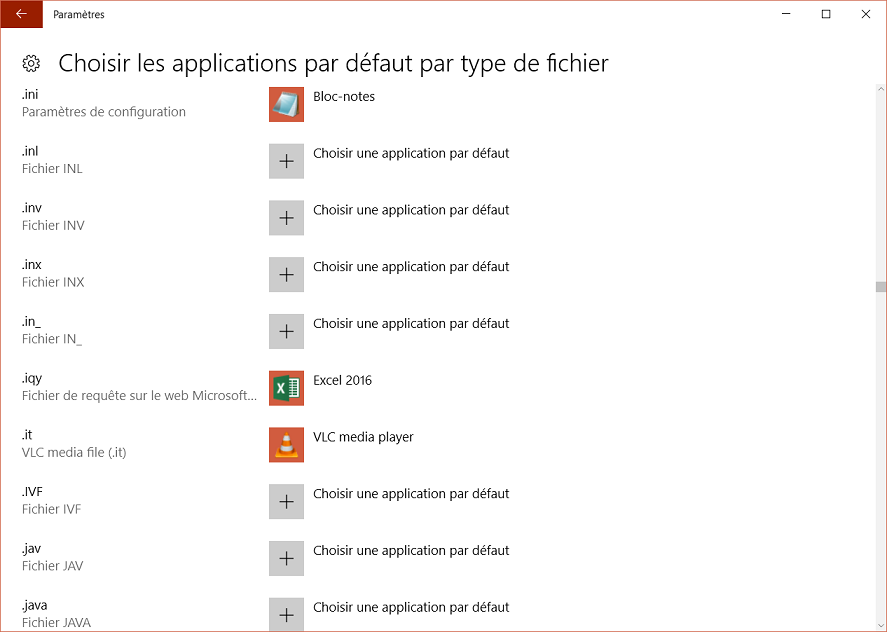The height and width of the screenshot is (632, 887).
Task: Click 'Fichier INX' description text
Action: point(53,282)
